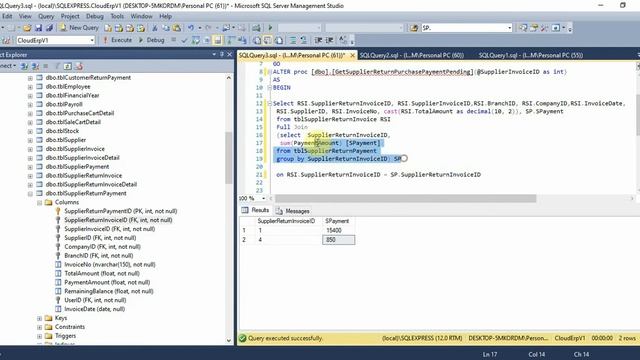Viewport: 640px width, 360px height.
Task: Click the Copy icon in toolbar
Action: [166, 28]
